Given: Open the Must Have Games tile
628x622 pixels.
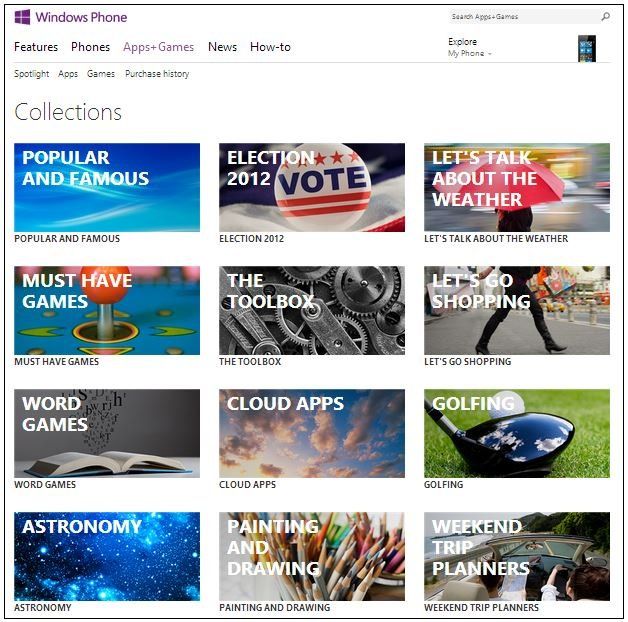Looking at the screenshot, I should [107, 310].
